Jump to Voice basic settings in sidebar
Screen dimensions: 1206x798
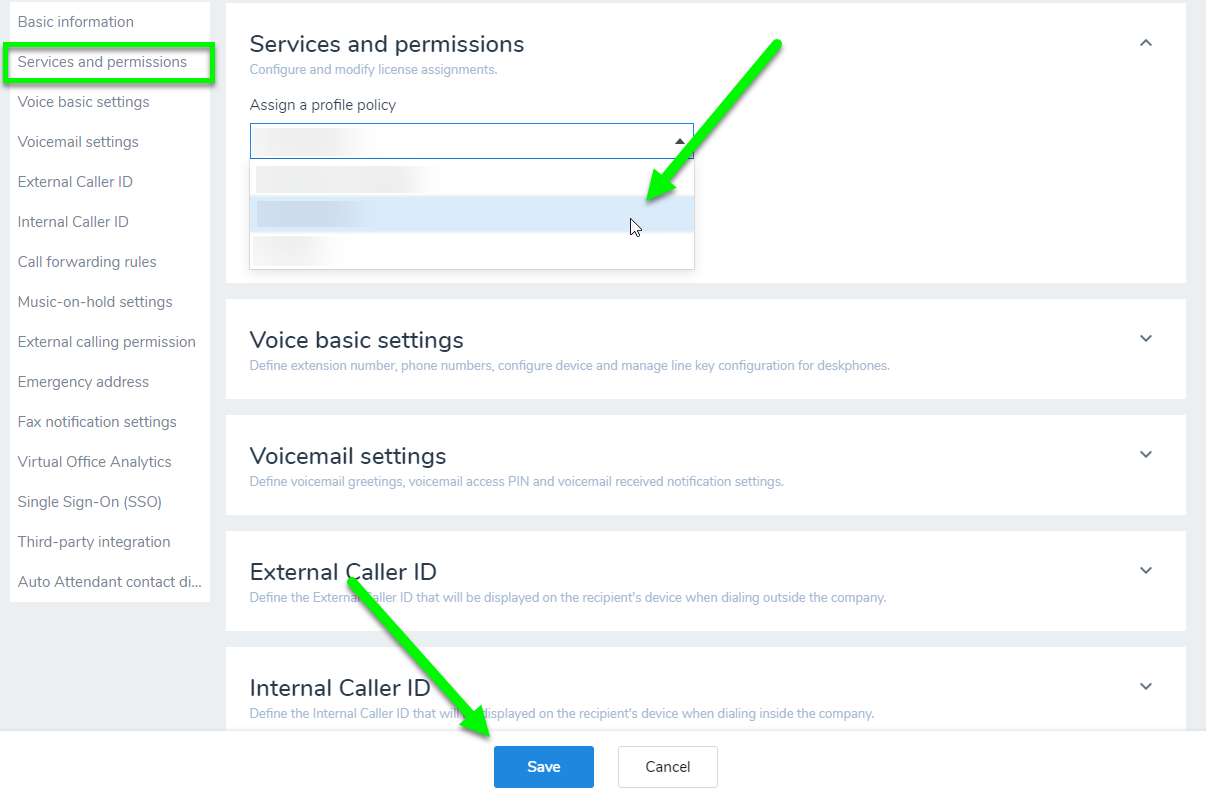pyautogui.click(x=84, y=102)
